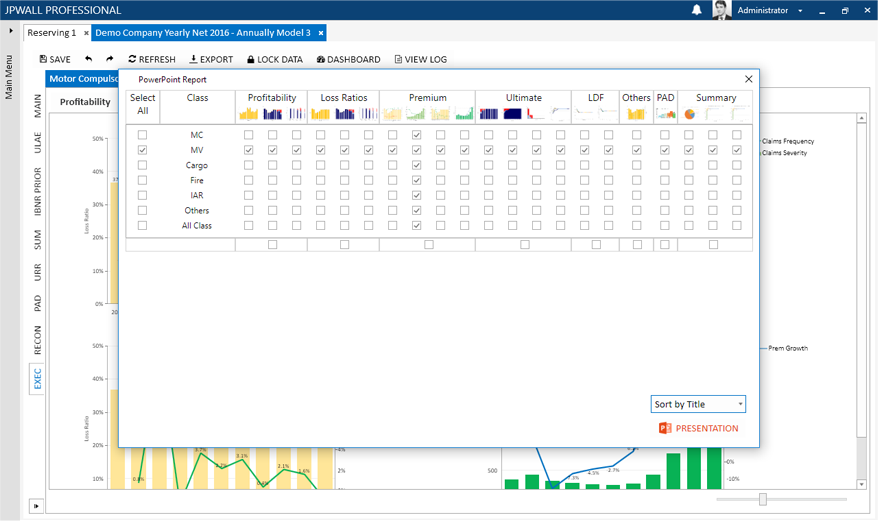Screen dimensions: 878x521
Task: Toggle the whole-column checkbox below Ultimate
Action: pyautogui.click(x=525, y=245)
